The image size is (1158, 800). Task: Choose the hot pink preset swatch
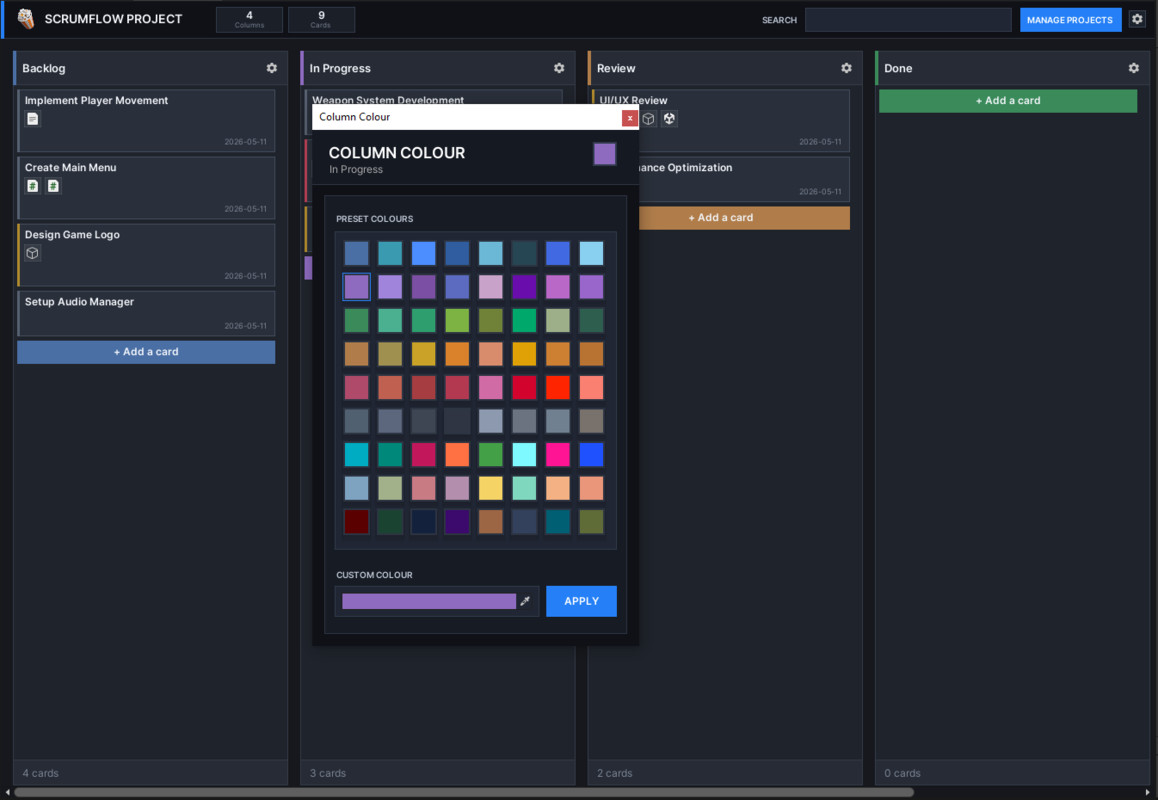click(x=558, y=454)
